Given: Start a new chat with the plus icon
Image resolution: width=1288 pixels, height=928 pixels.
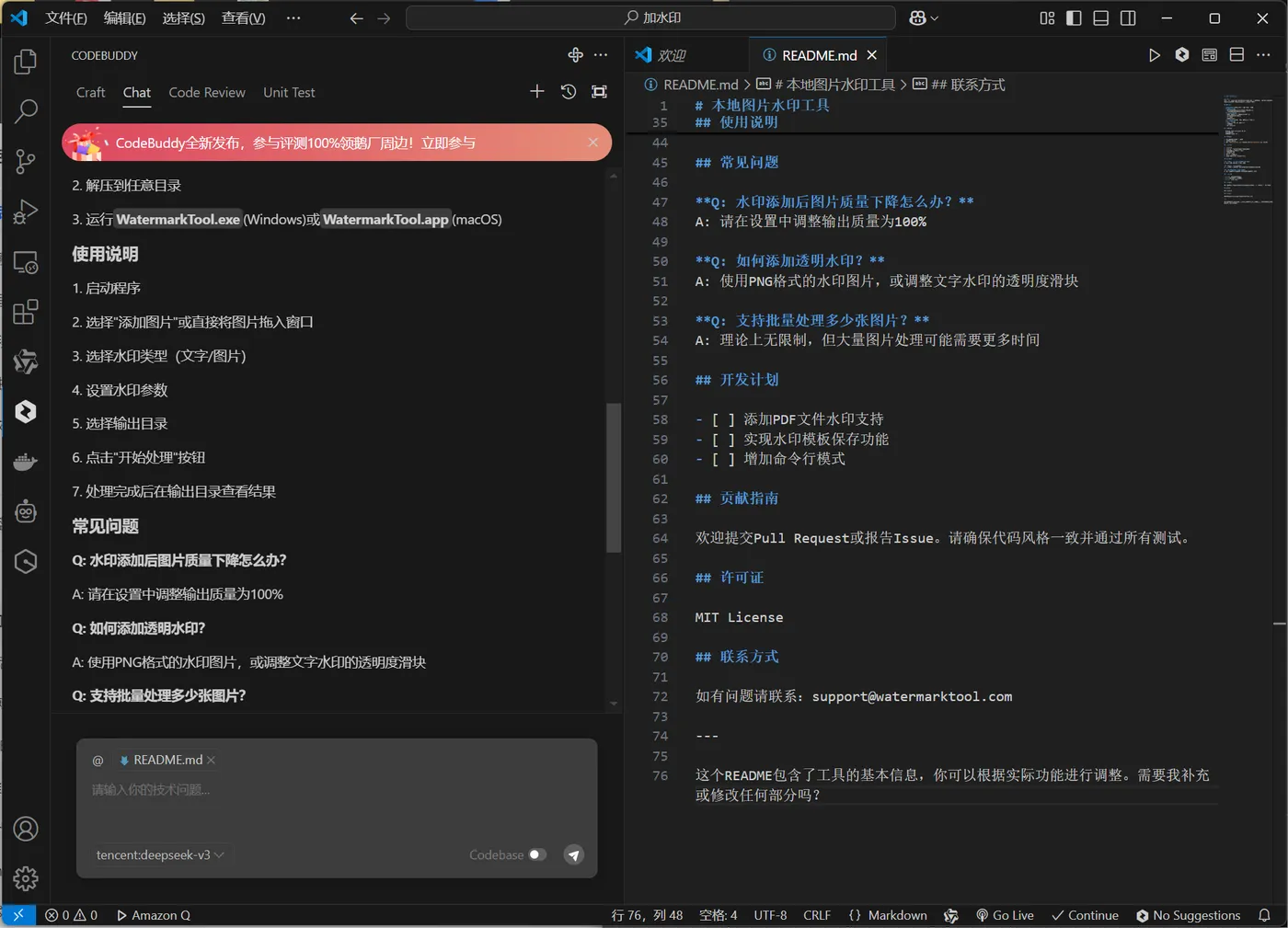Looking at the screenshot, I should (536, 91).
